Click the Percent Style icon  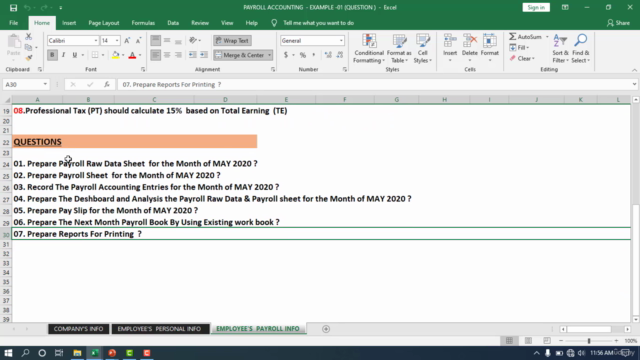(x=303, y=55)
